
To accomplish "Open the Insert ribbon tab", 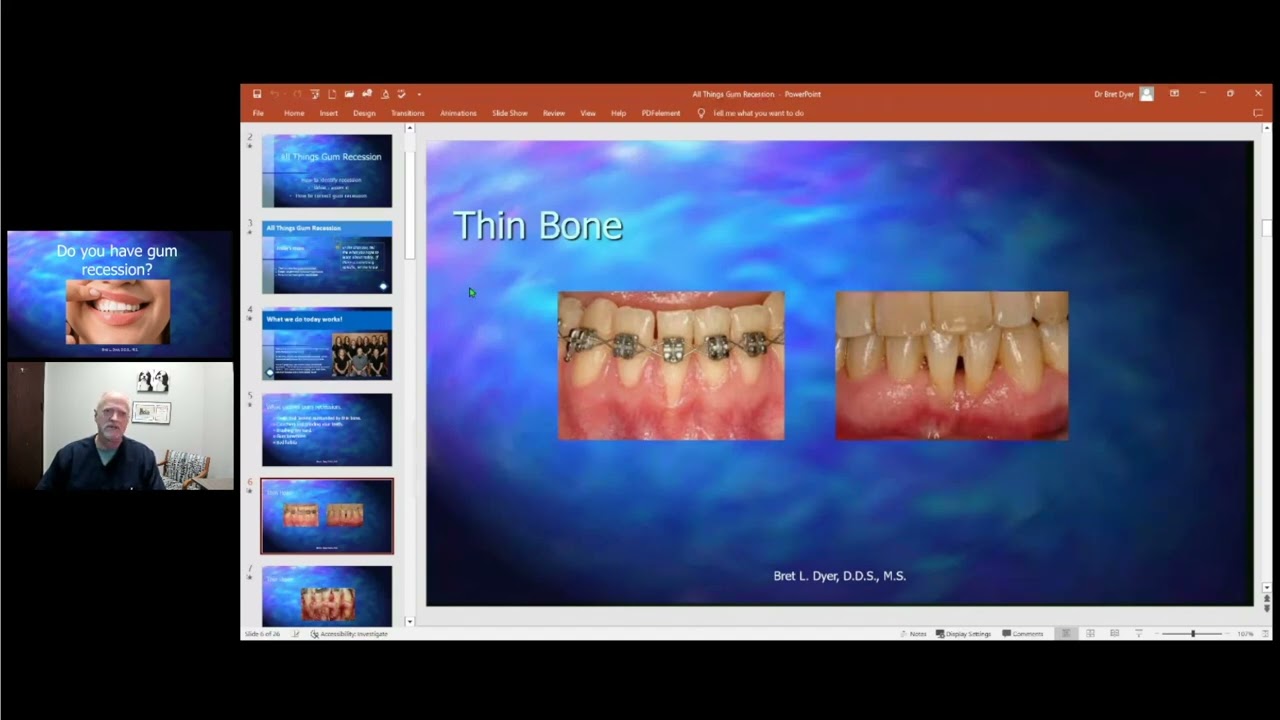I will (x=329, y=113).
